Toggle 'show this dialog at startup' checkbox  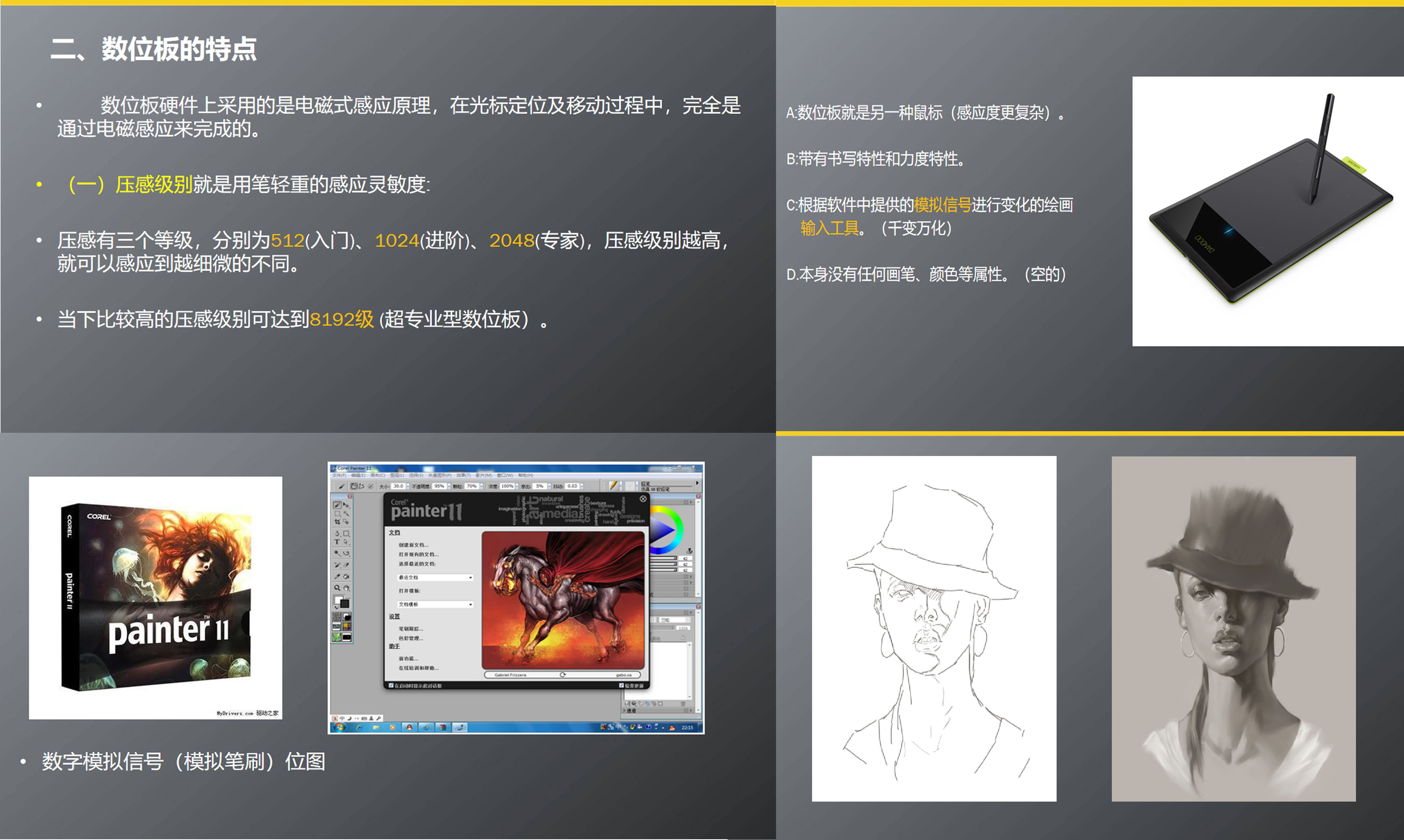point(391,686)
